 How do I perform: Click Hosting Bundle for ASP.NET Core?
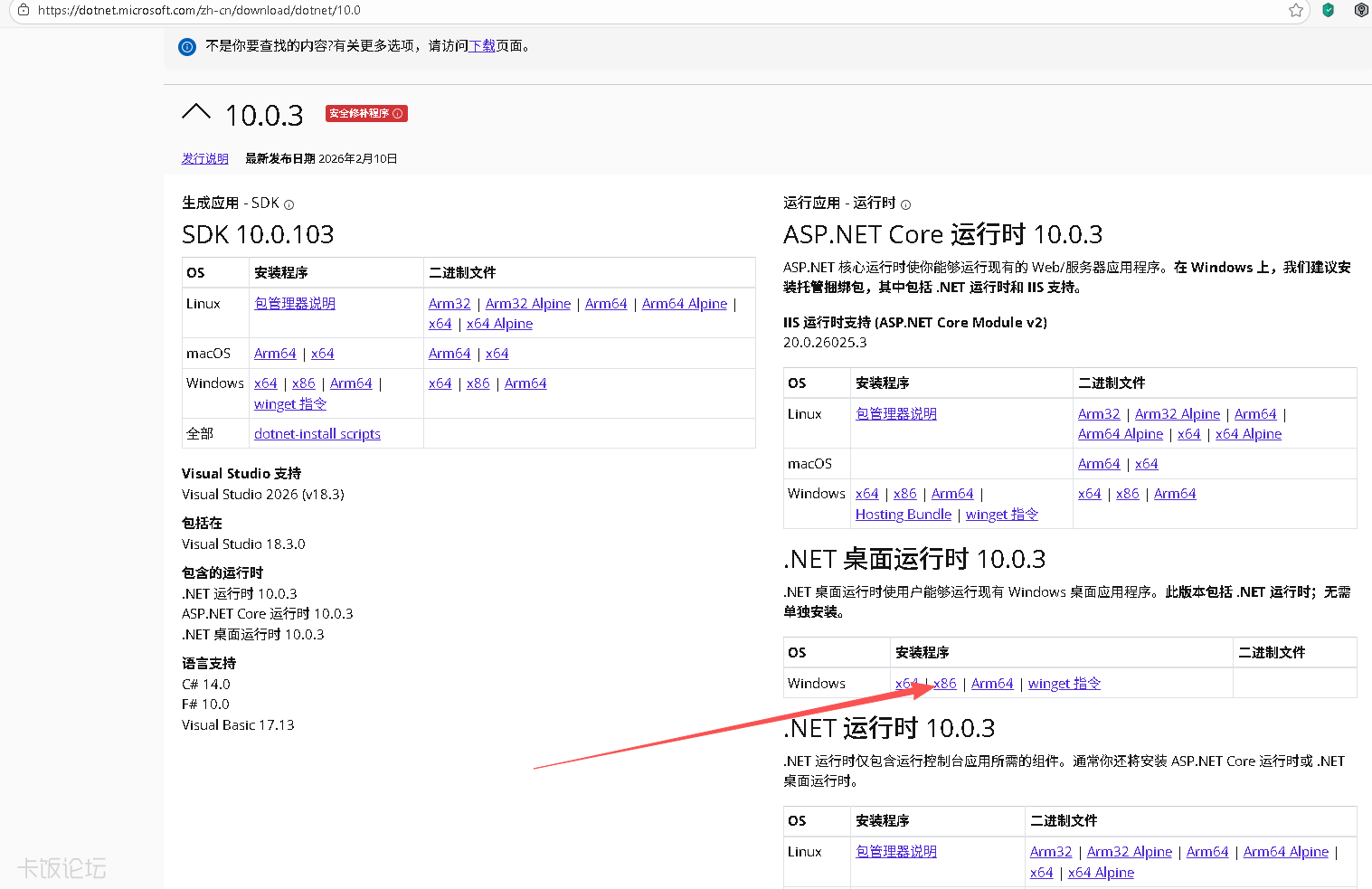(903, 515)
